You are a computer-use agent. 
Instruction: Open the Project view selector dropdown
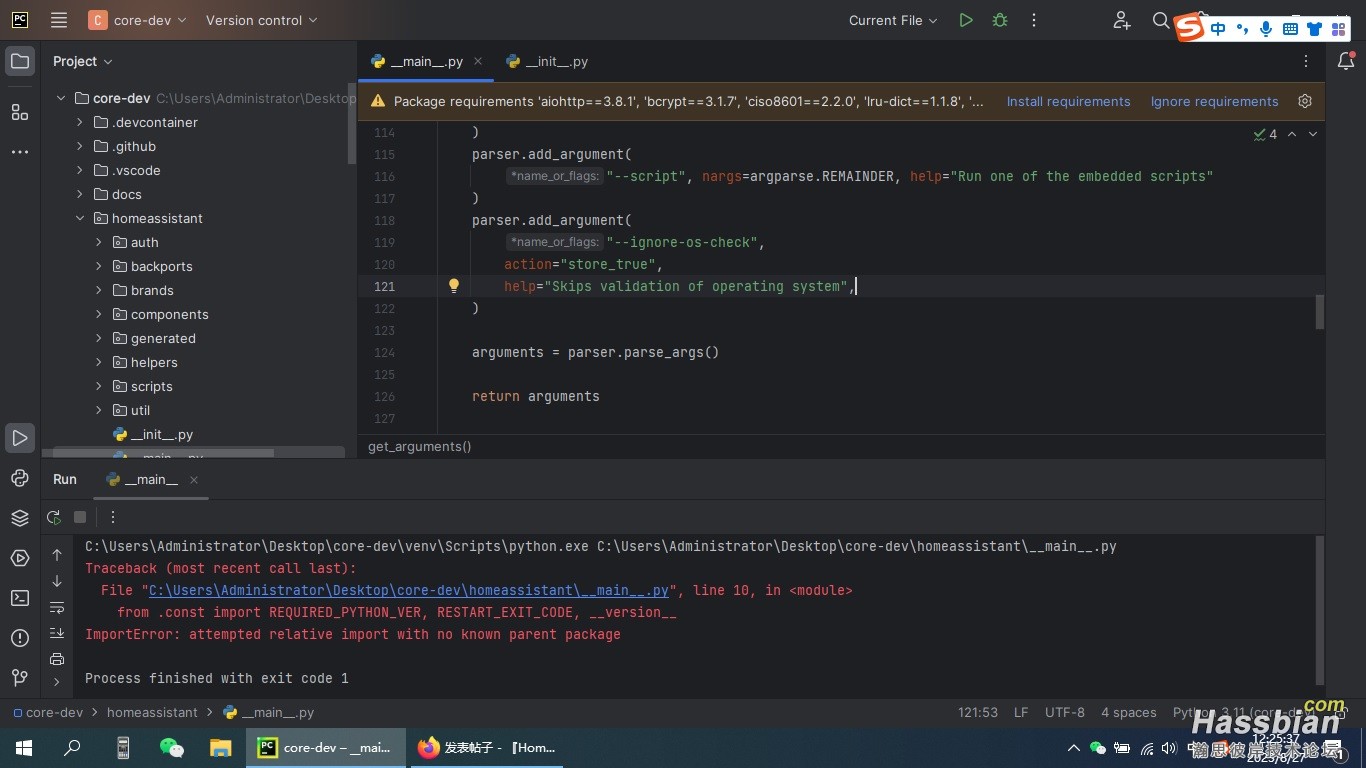point(83,61)
